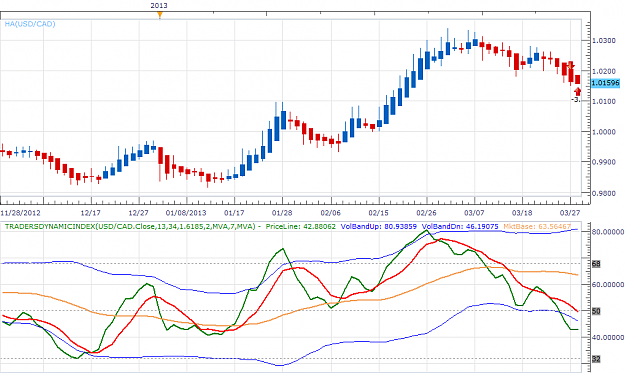Select the HA(USD/CAD) chart label
The image size is (625, 373).
coord(30,24)
